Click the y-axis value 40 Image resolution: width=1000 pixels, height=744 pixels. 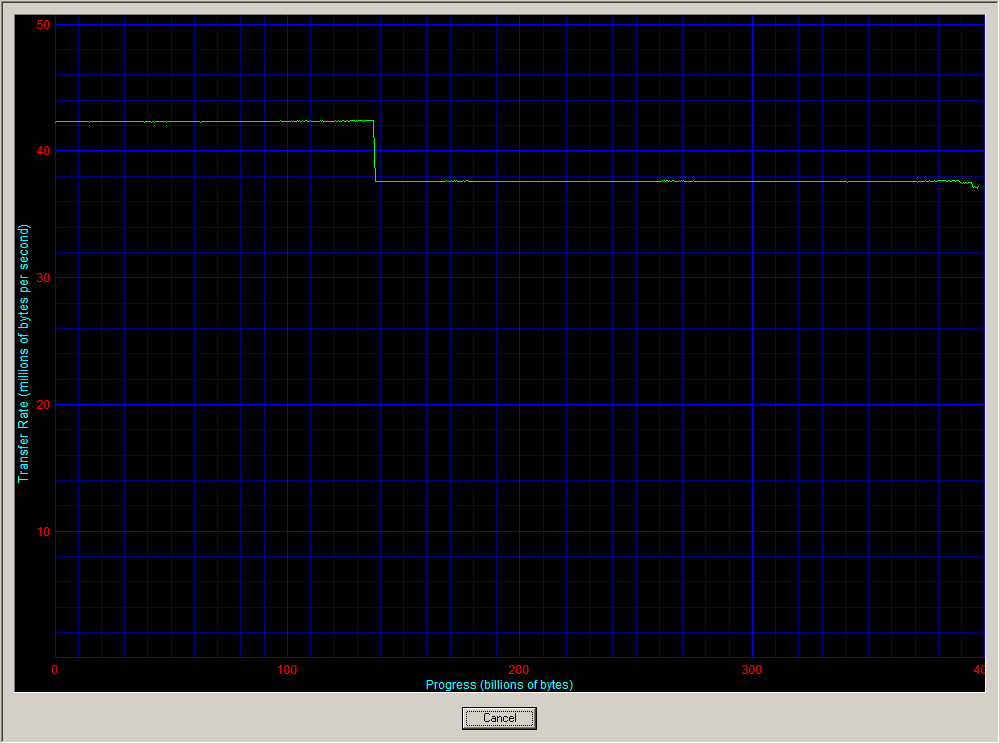tap(43, 151)
